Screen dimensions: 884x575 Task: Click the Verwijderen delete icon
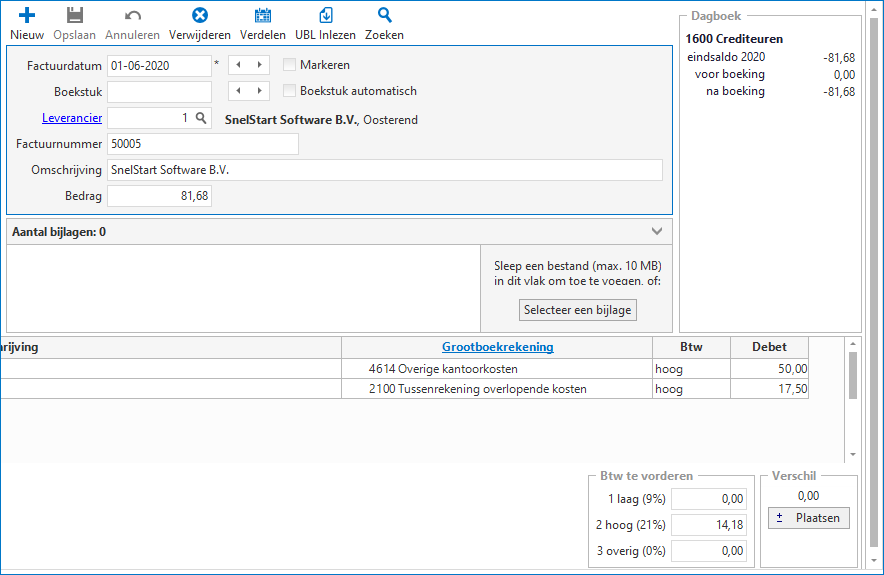200,15
